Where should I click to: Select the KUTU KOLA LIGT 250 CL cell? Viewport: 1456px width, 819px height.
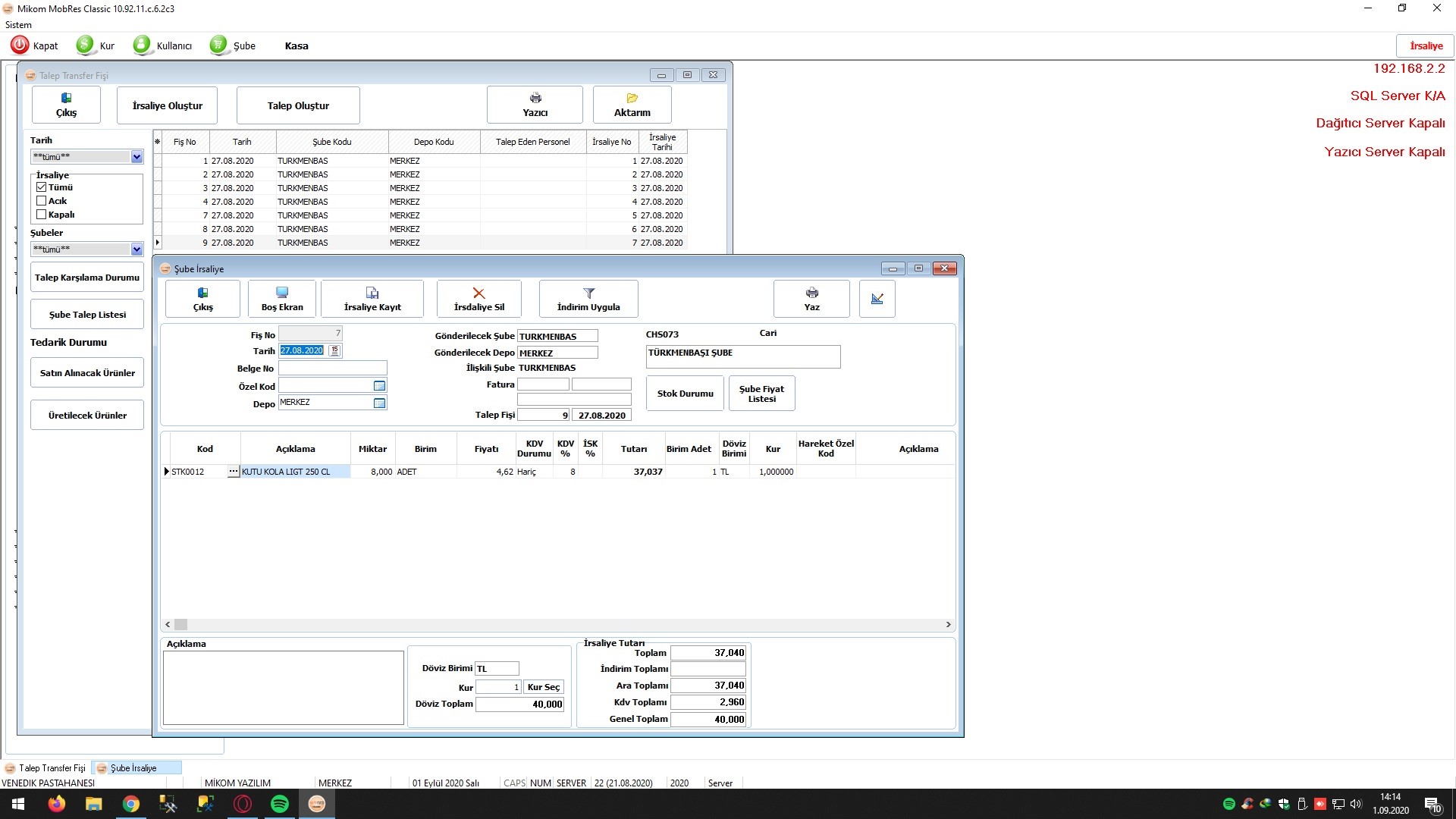[x=295, y=472]
